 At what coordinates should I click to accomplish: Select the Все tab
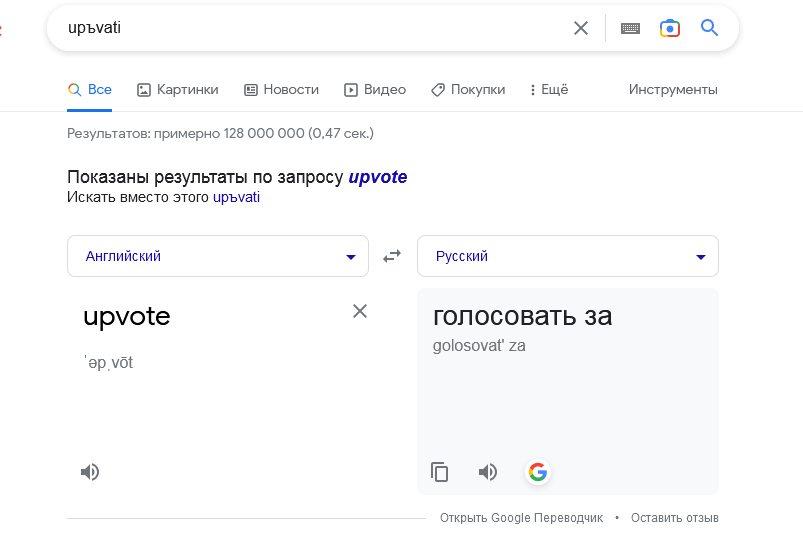pos(90,90)
